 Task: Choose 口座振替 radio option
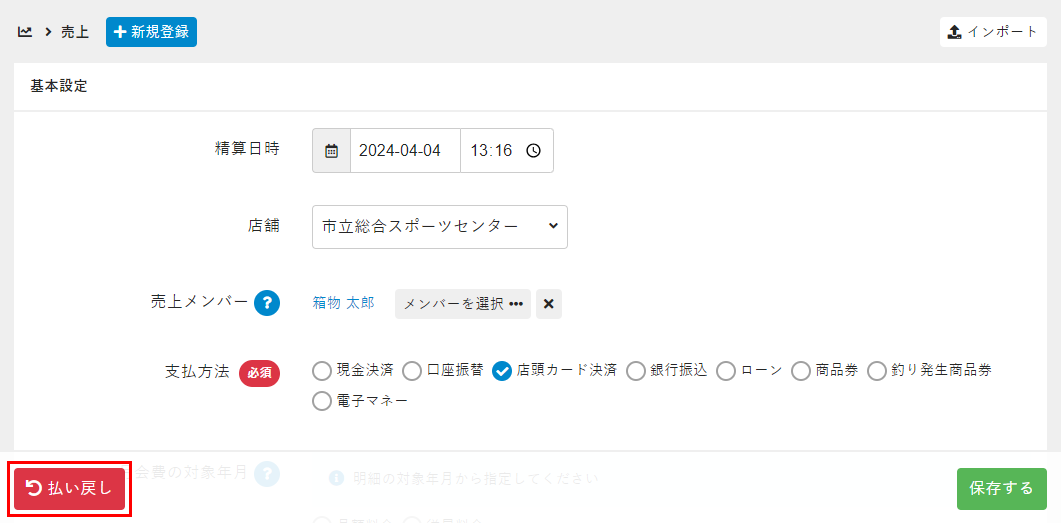(412, 371)
